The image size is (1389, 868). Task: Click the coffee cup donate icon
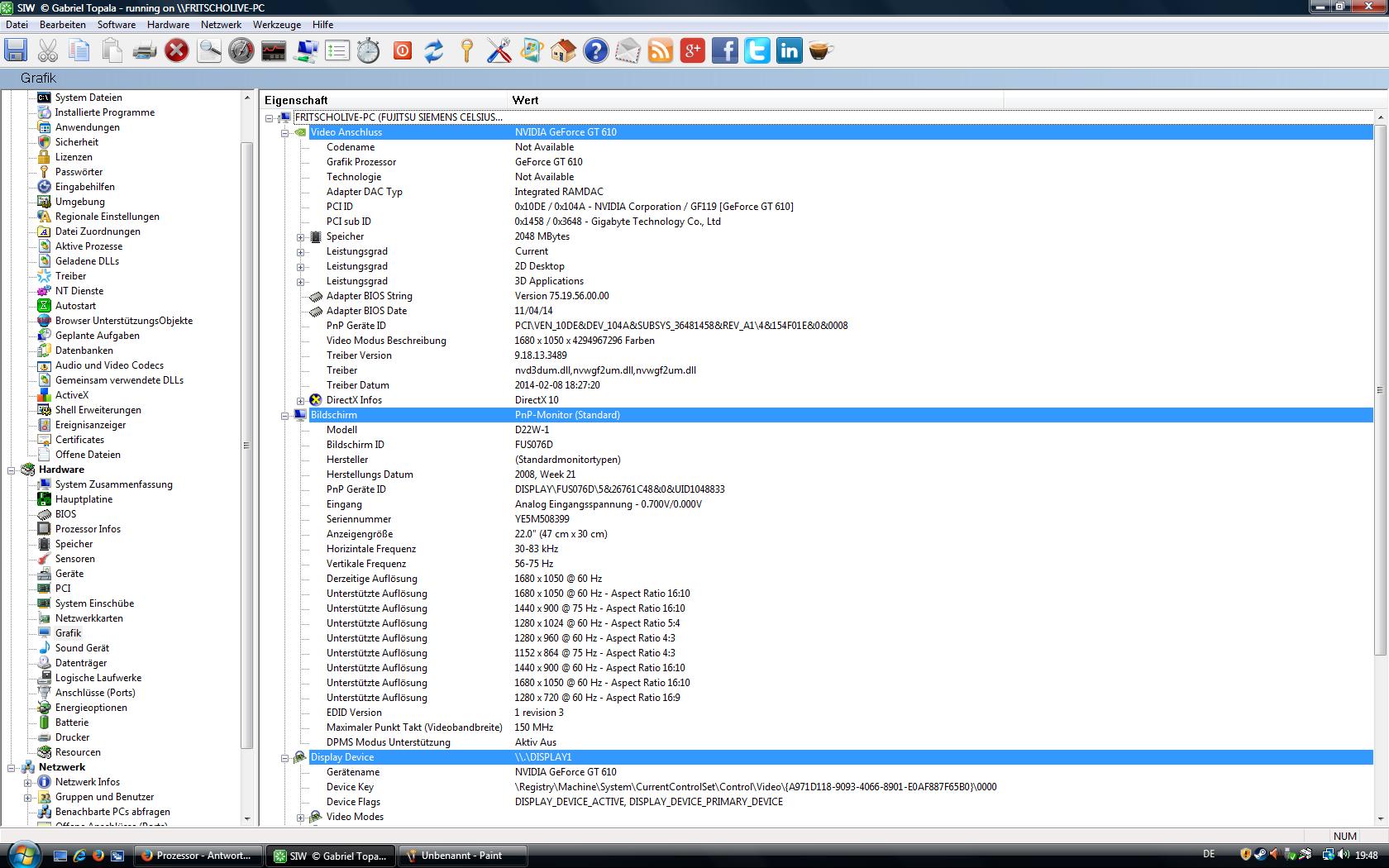pos(820,50)
